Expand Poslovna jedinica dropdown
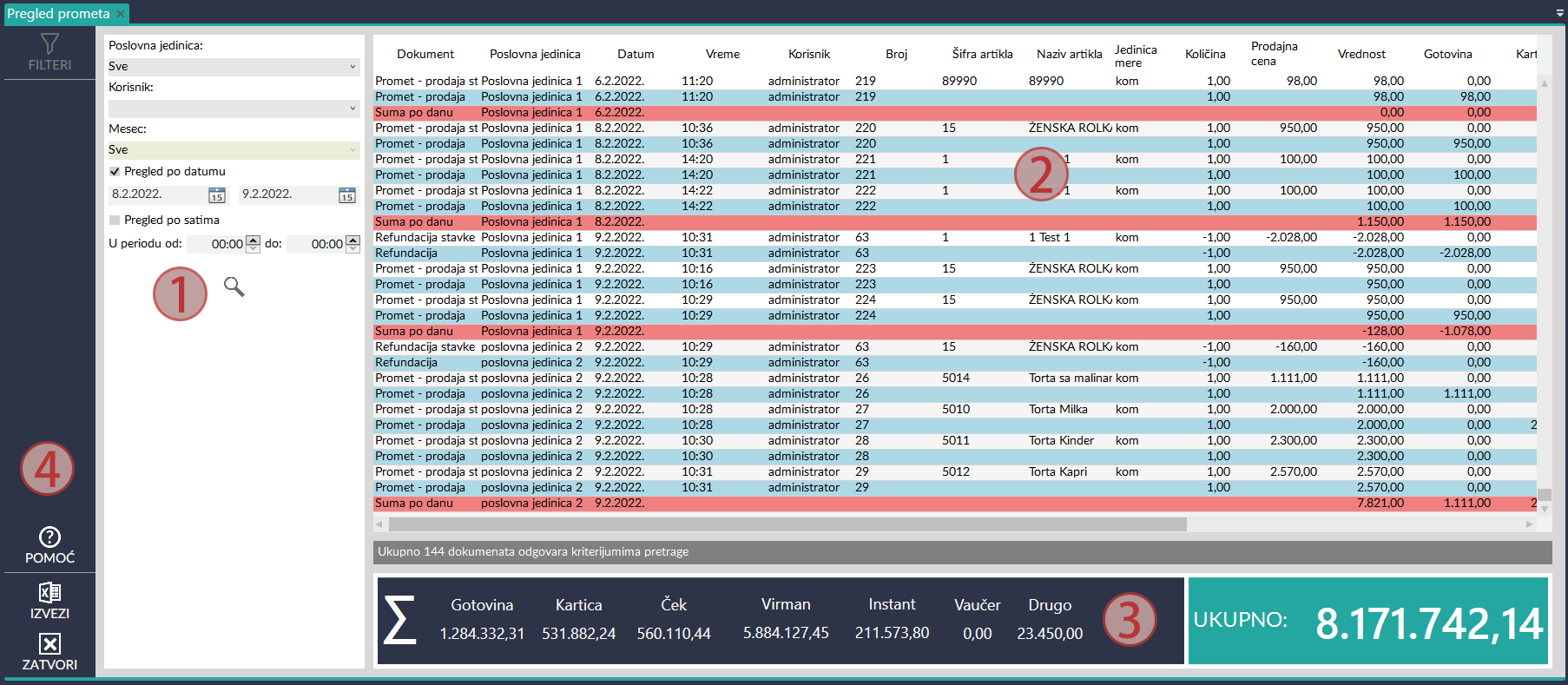 point(352,67)
